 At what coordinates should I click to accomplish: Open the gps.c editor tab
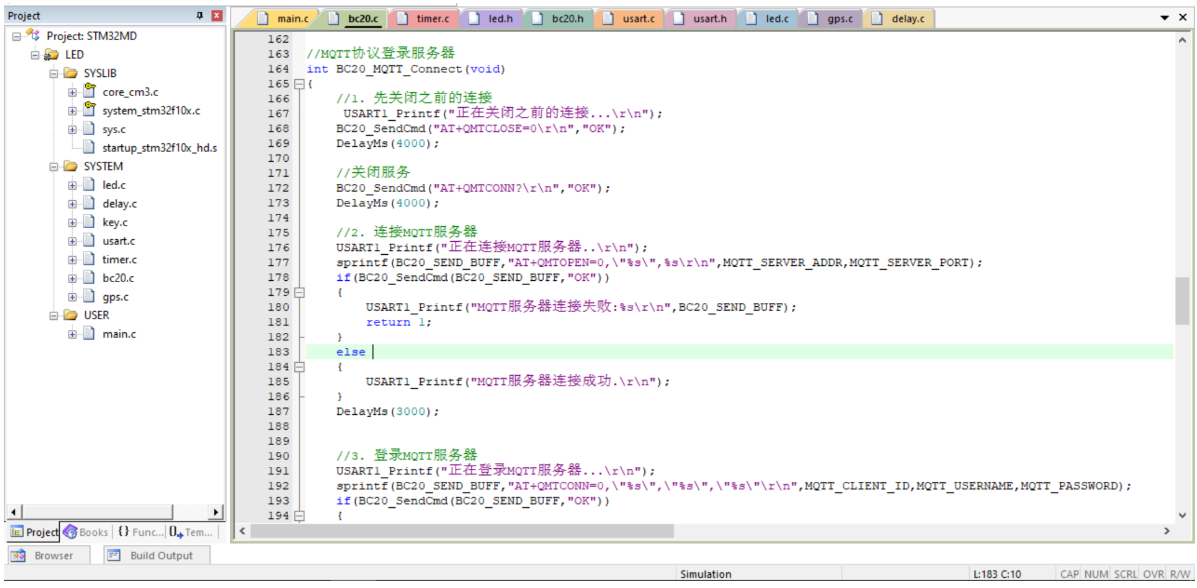(x=832, y=18)
